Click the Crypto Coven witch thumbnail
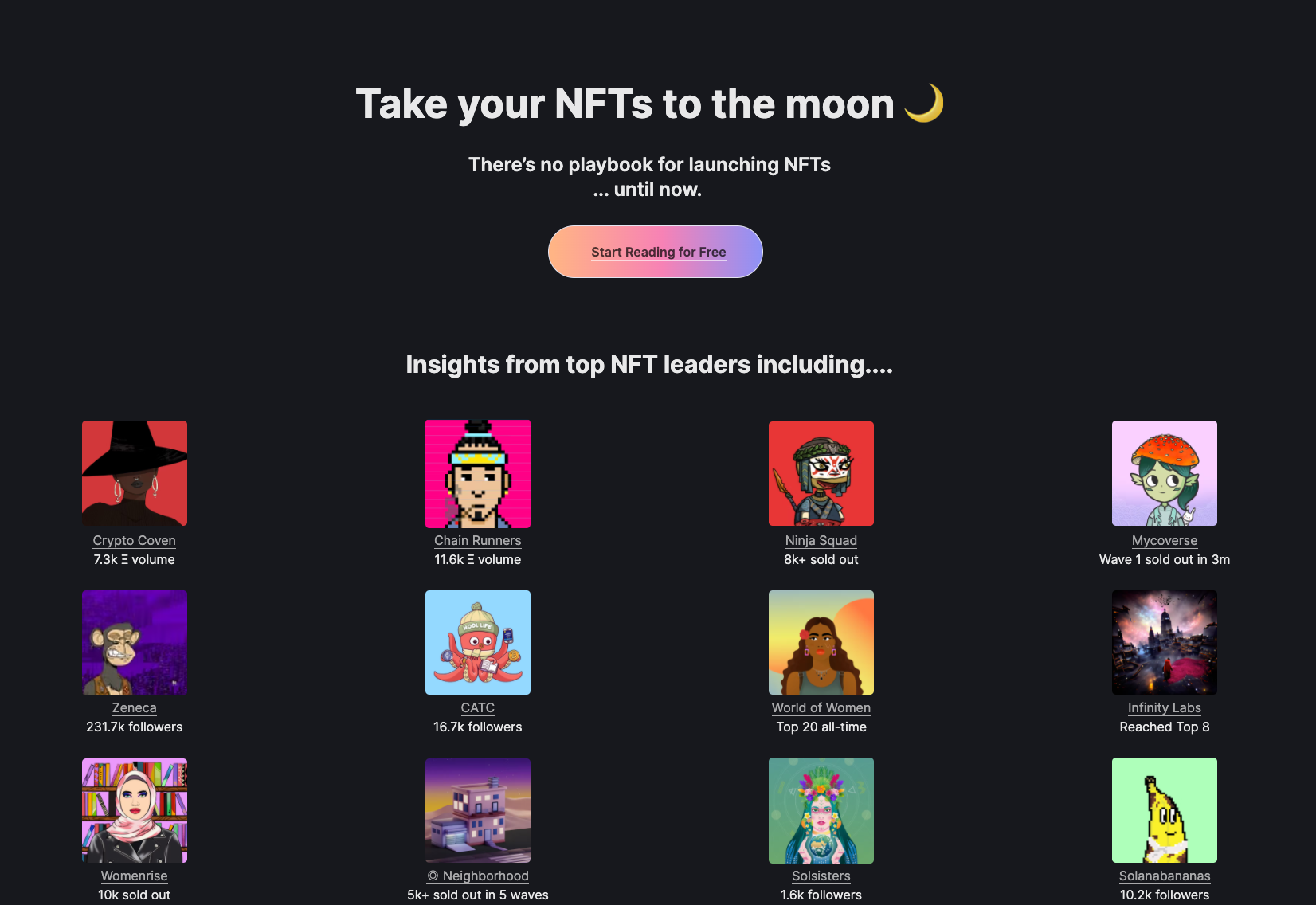The image size is (1316, 905). [x=134, y=473]
